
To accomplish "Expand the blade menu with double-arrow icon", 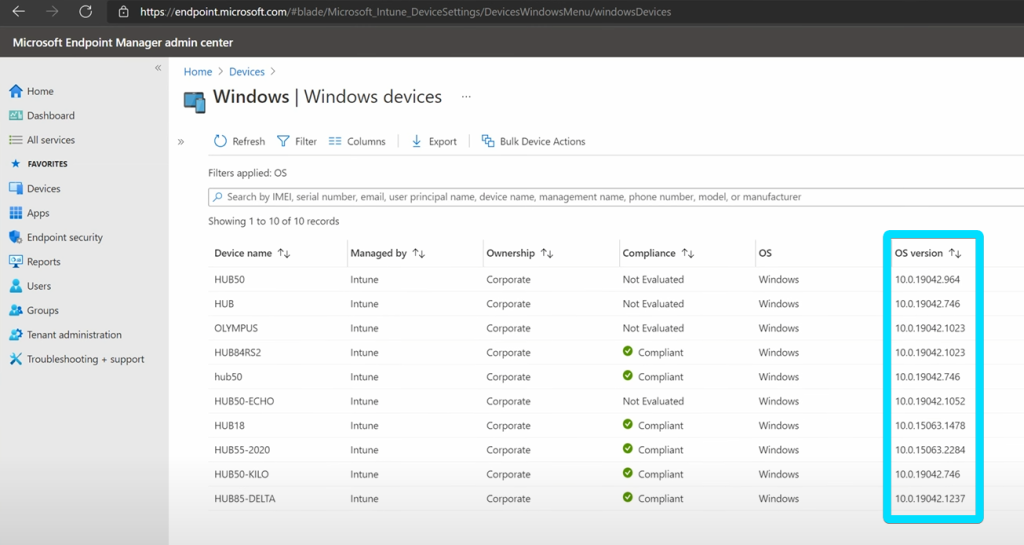I will coord(181,142).
